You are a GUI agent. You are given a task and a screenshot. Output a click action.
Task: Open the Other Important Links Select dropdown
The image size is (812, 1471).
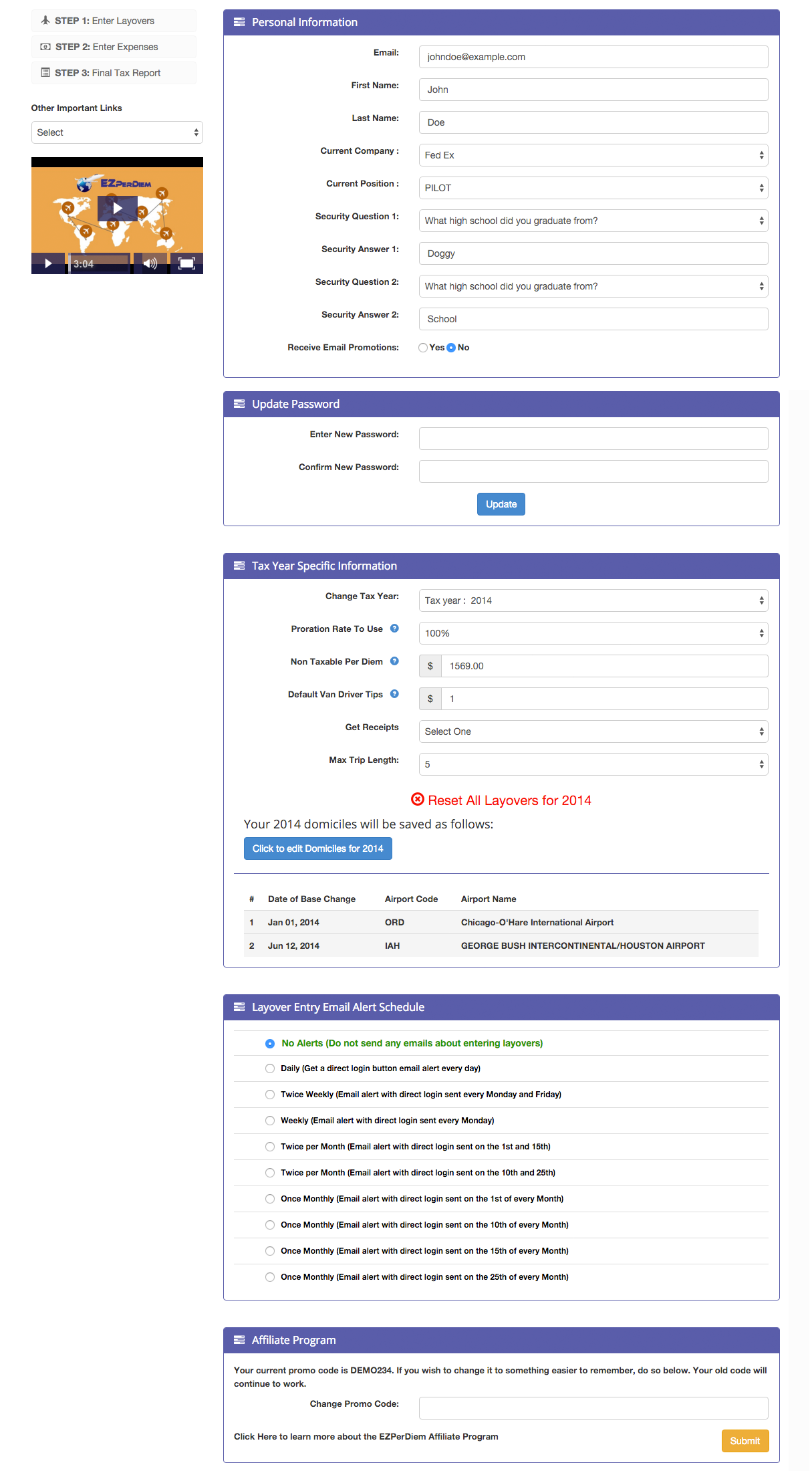pos(117,132)
